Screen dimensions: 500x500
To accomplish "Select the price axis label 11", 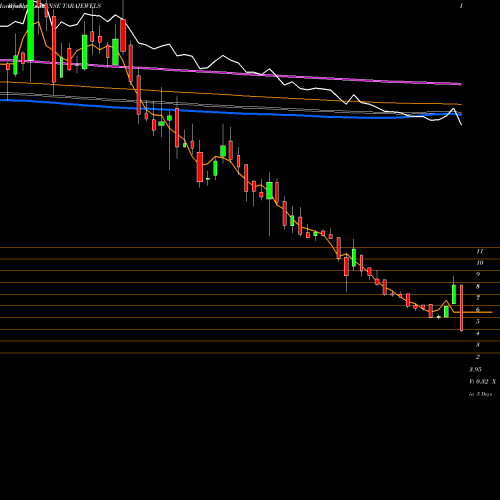I will [x=480, y=251].
